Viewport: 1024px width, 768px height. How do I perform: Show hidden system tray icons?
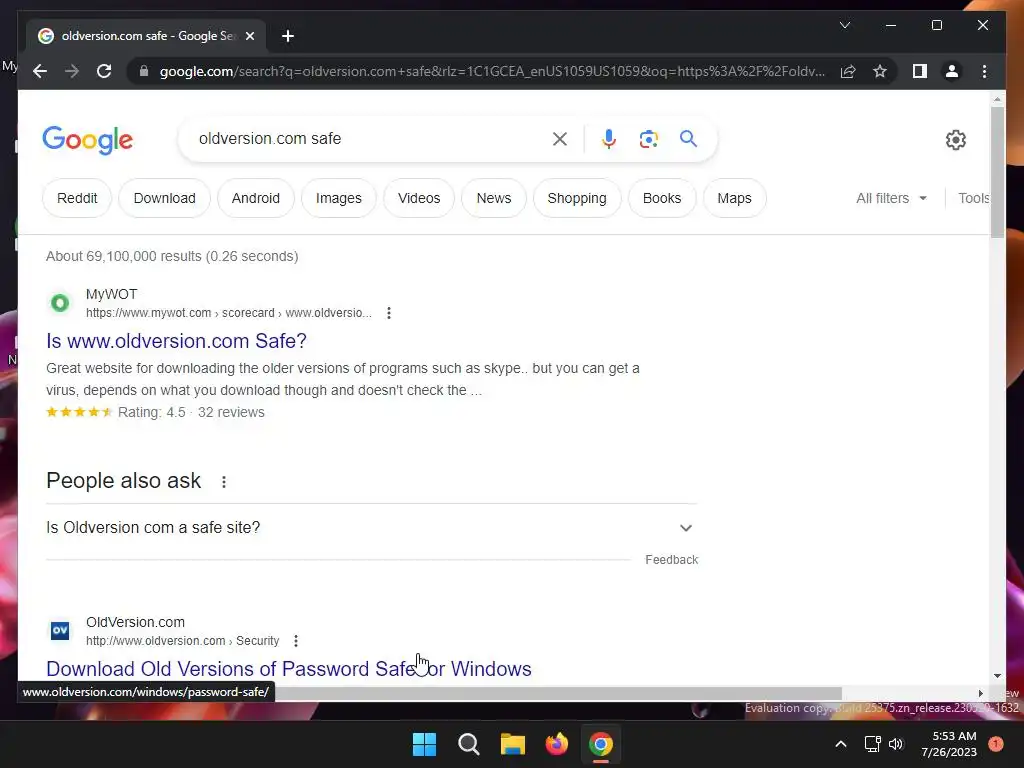[x=840, y=744]
